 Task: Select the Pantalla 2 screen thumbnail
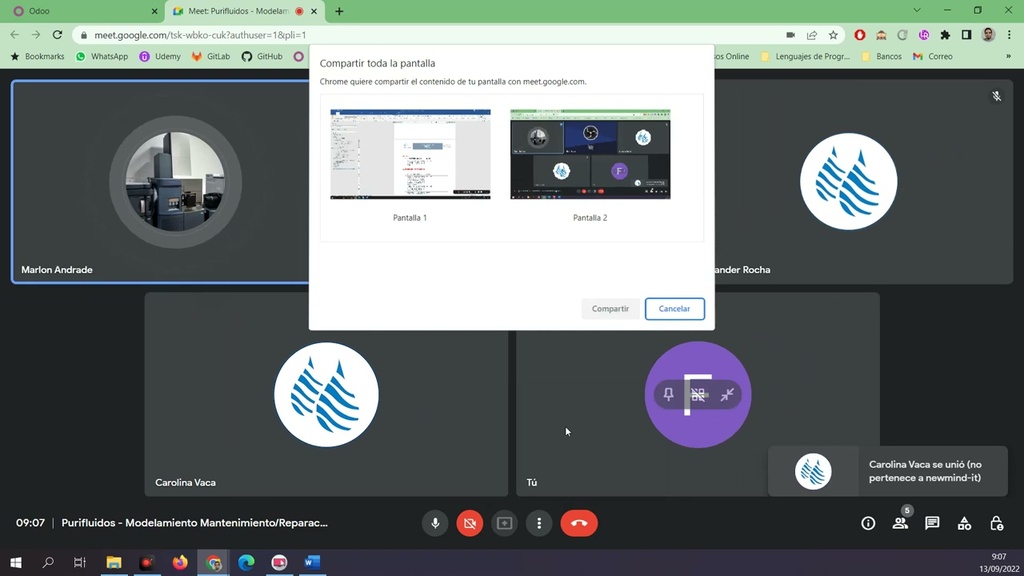pos(590,155)
